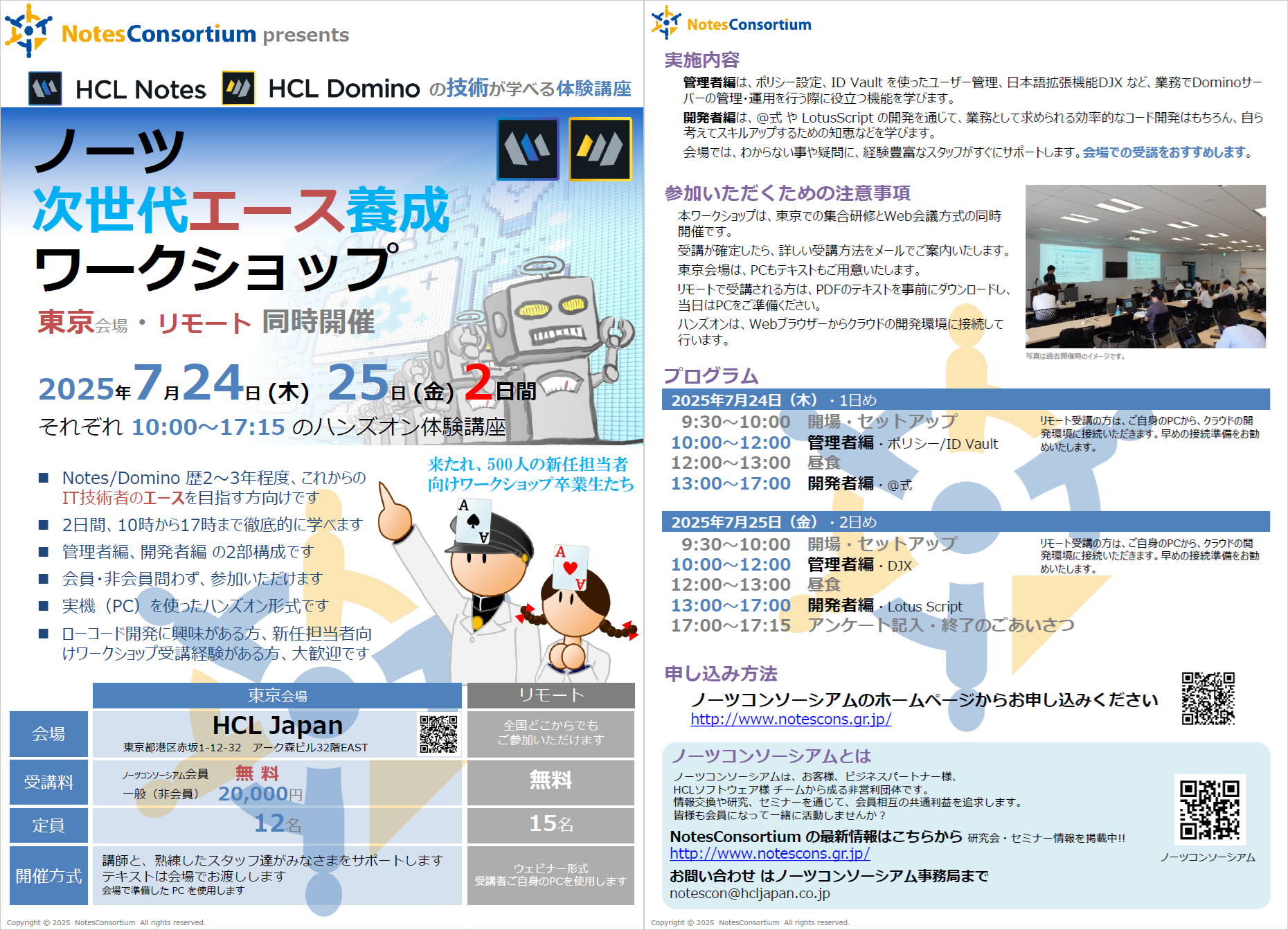Click the small icon left of "HCL Domino"
The image size is (1288, 930).
click(238, 88)
